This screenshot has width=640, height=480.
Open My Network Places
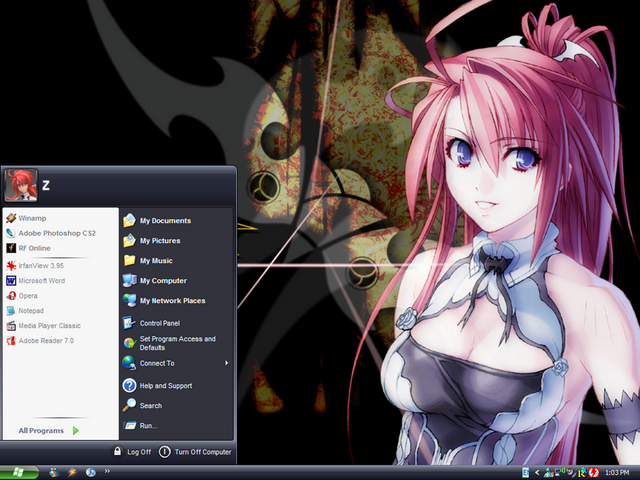(164, 300)
